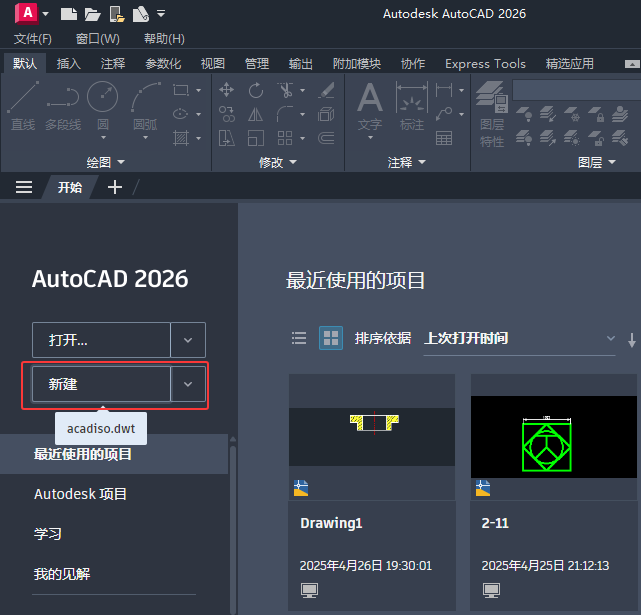The height and width of the screenshot is (615, 641).
Task: Open the 2-11 drawing thumbnail
Action: tap(554, 437)
